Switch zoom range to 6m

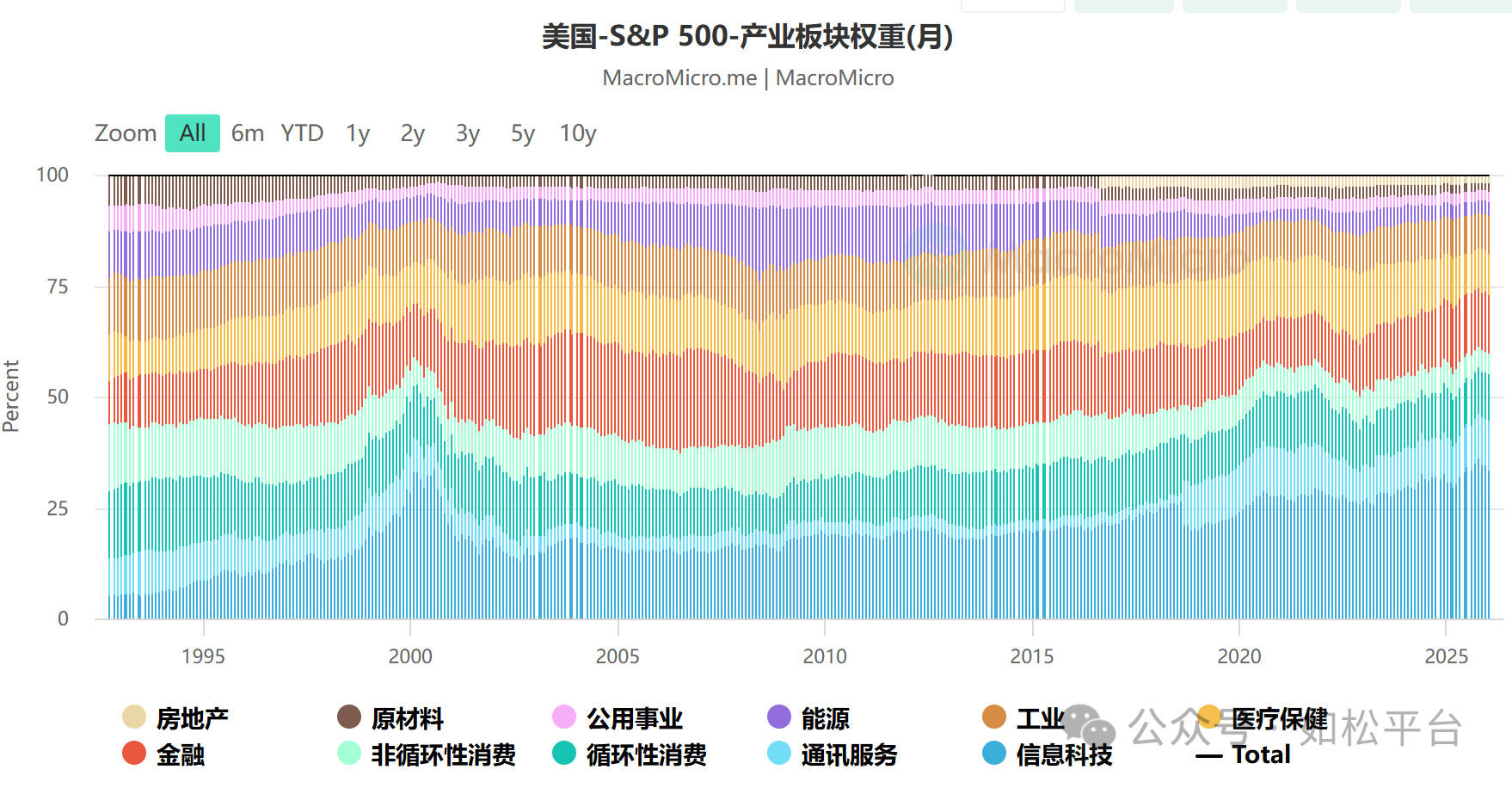248,133
